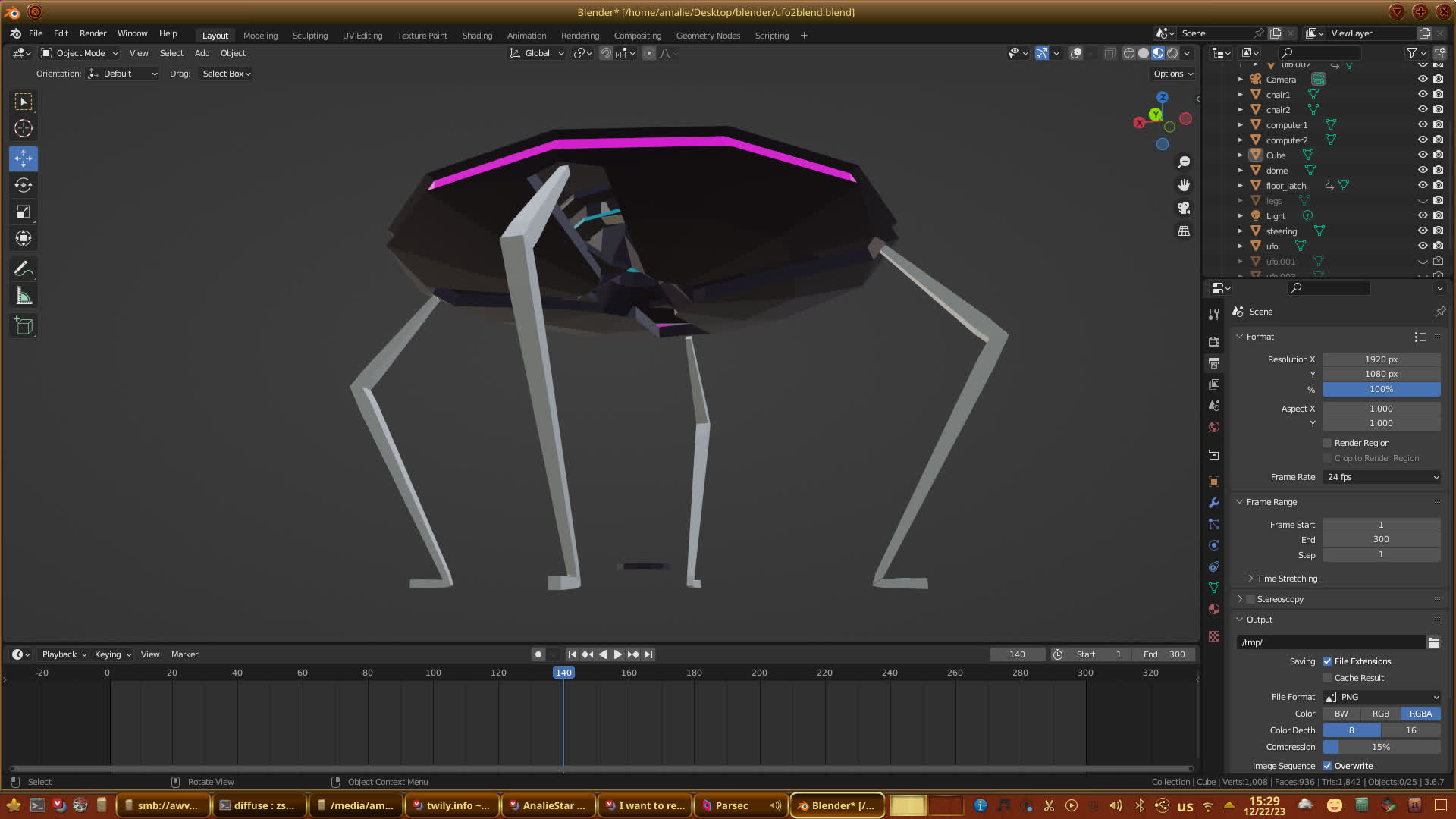Choose the Annotate tool
The width and height of the screenshot is (1456, 819).
click(24, 269)
